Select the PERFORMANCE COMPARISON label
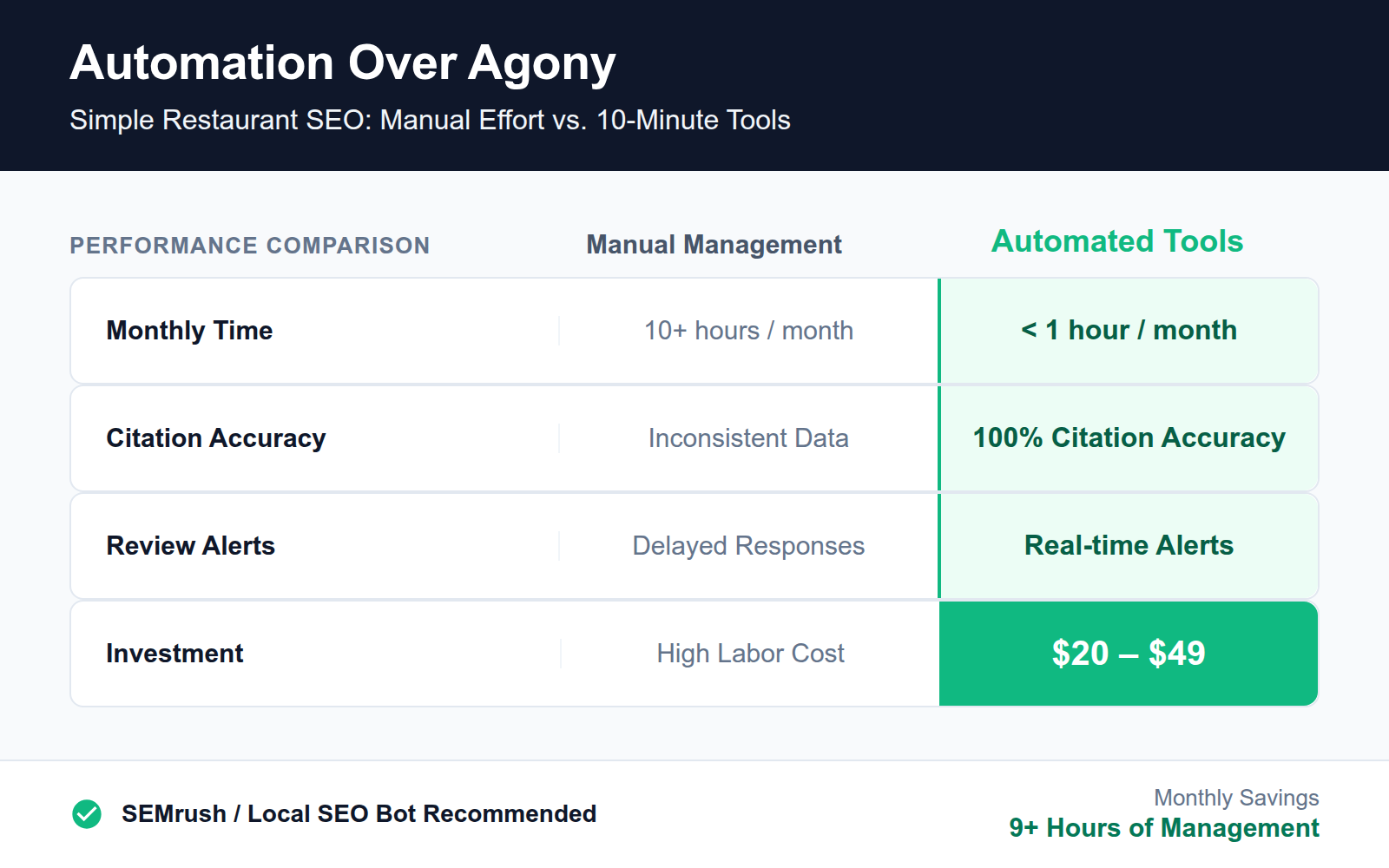Image resolution: width=1389 pixels, height=868 pixels. click(250, 246)
